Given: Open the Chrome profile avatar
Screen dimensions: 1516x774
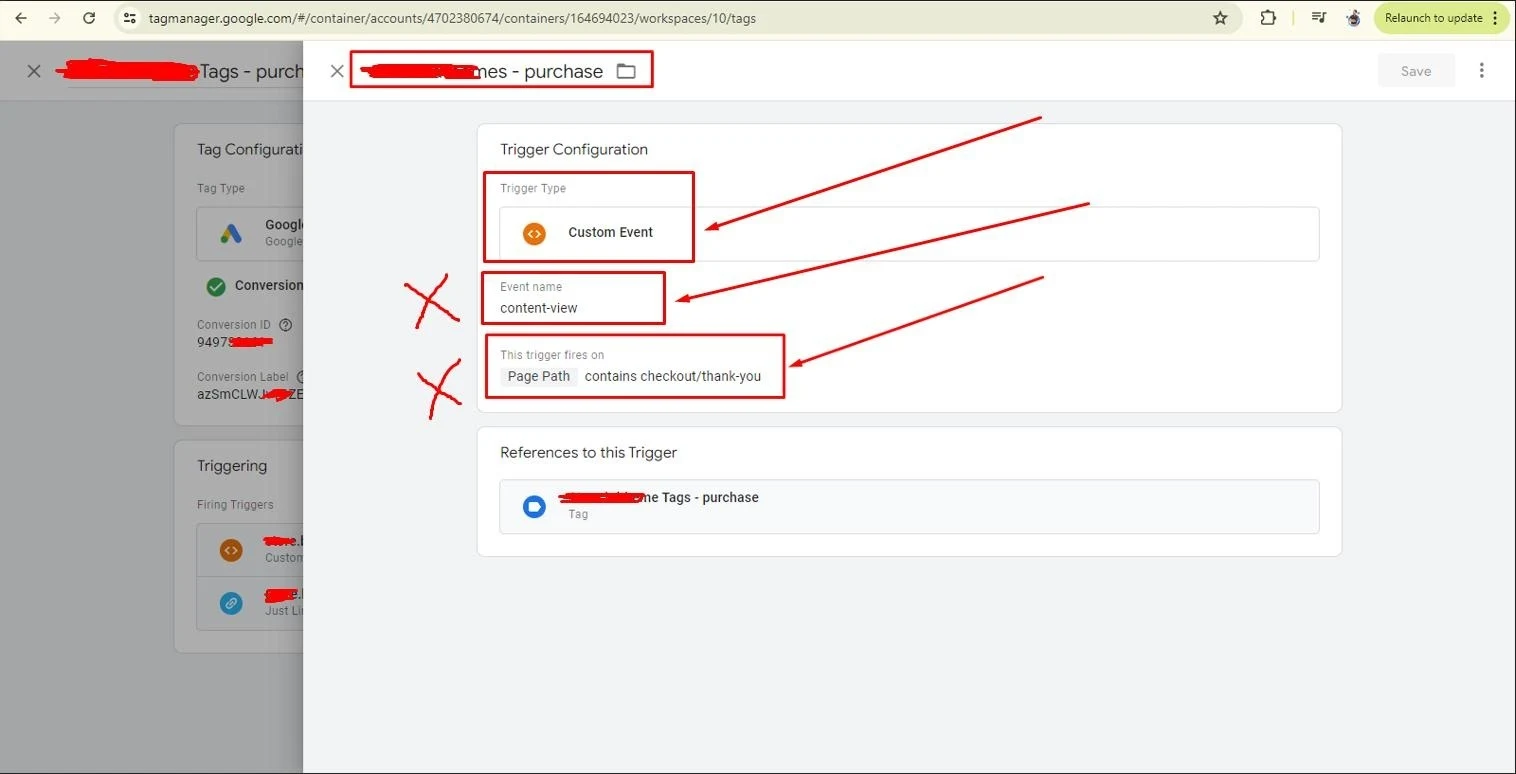Looking at the screenshot, I should point(1353,18).
